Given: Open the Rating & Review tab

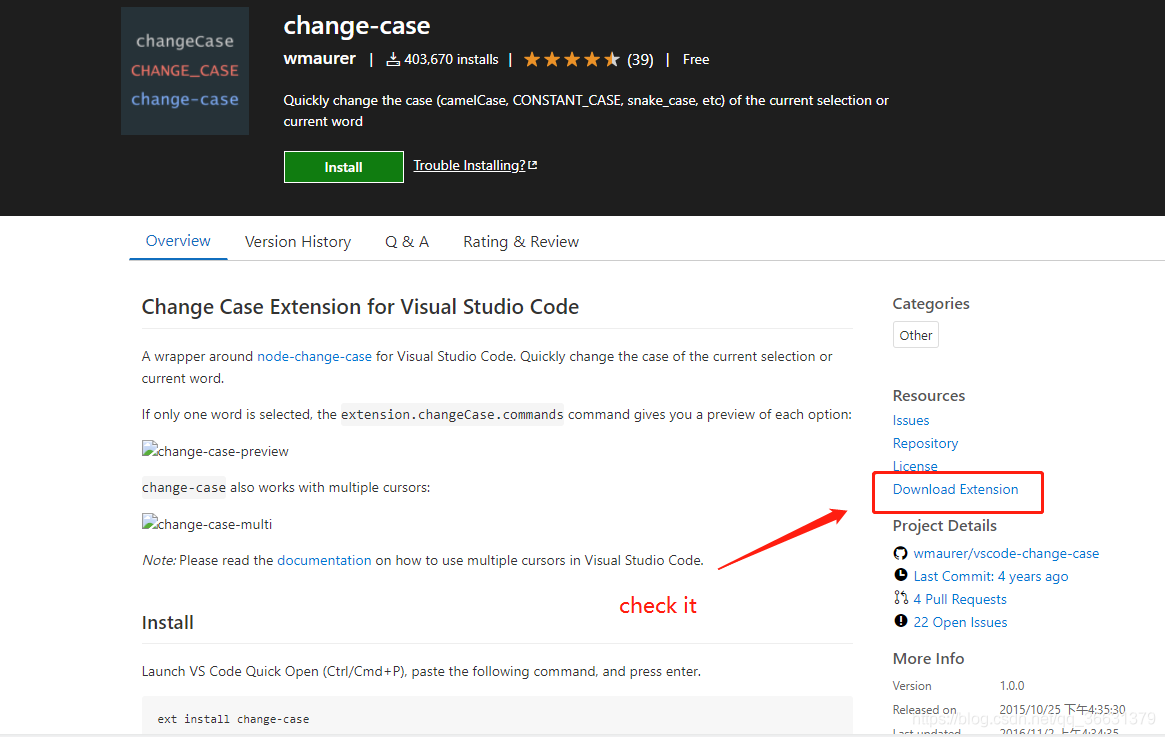Looking at the screenshot, I should coord(521,241).
